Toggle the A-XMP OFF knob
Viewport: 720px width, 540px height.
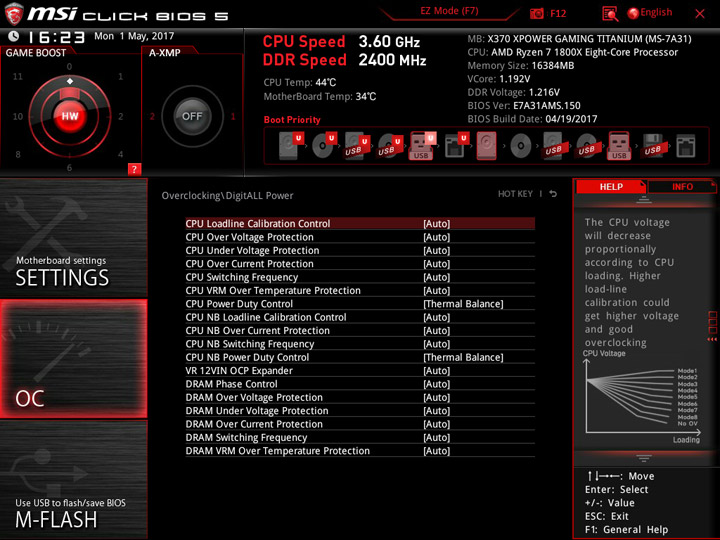tap(192, 116)
